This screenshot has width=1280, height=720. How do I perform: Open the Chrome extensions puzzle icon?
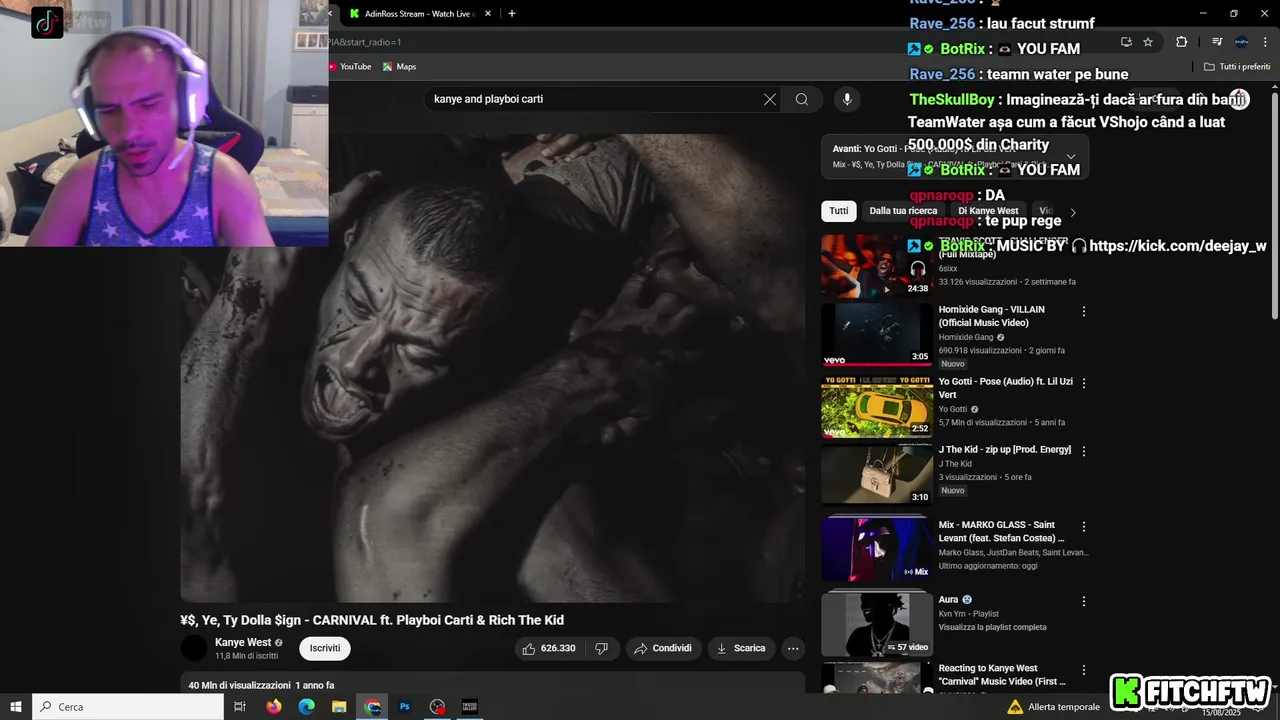pyautogui.click(x=1181, y=42)
